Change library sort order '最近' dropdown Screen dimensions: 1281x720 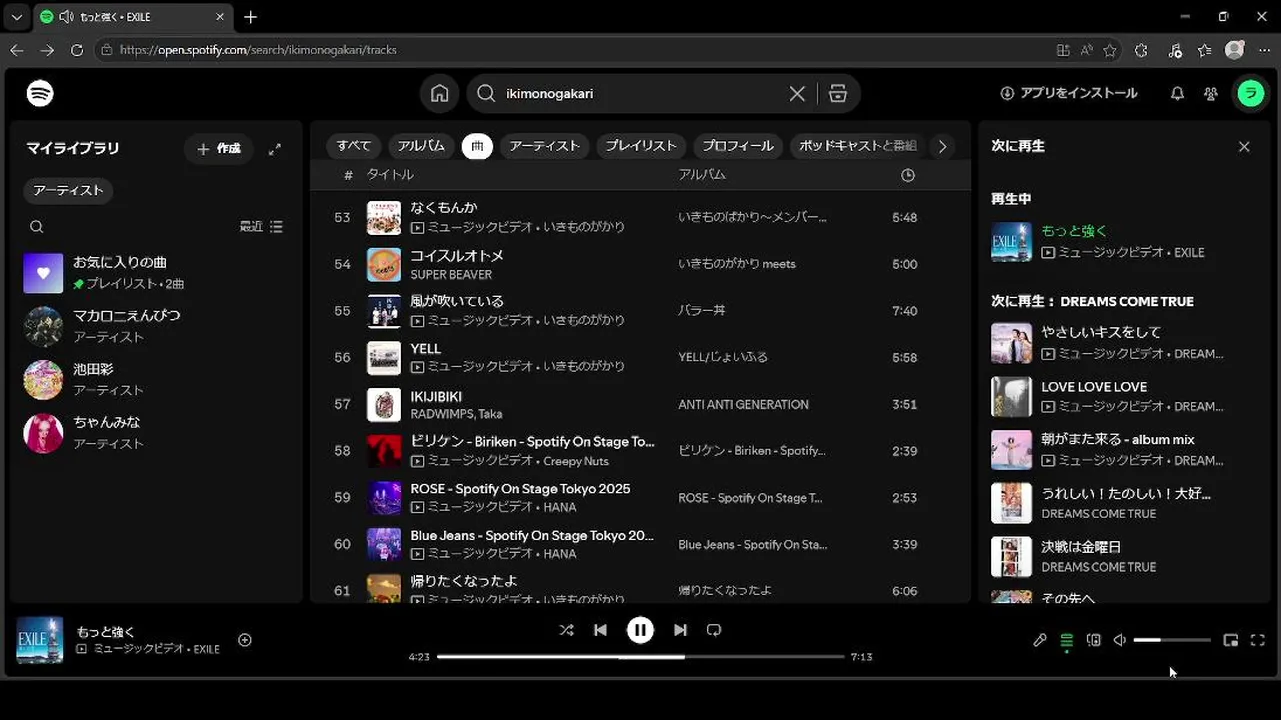pyautogui.click(x=261, y=227)
